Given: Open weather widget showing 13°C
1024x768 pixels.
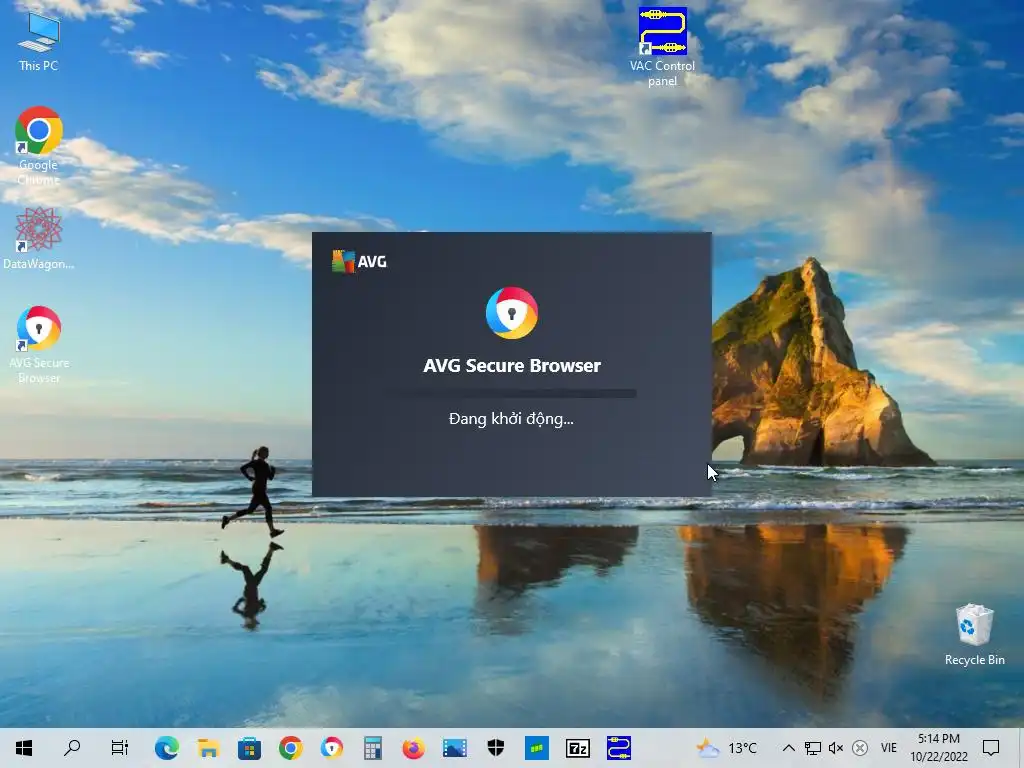Looking at the screenshot, I should tap(727, 748).
